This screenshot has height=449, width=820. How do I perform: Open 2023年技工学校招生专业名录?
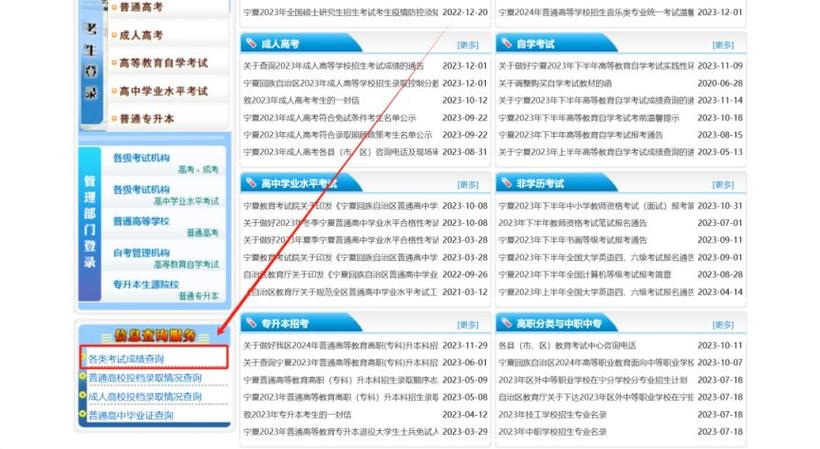[x=552, y=415]
